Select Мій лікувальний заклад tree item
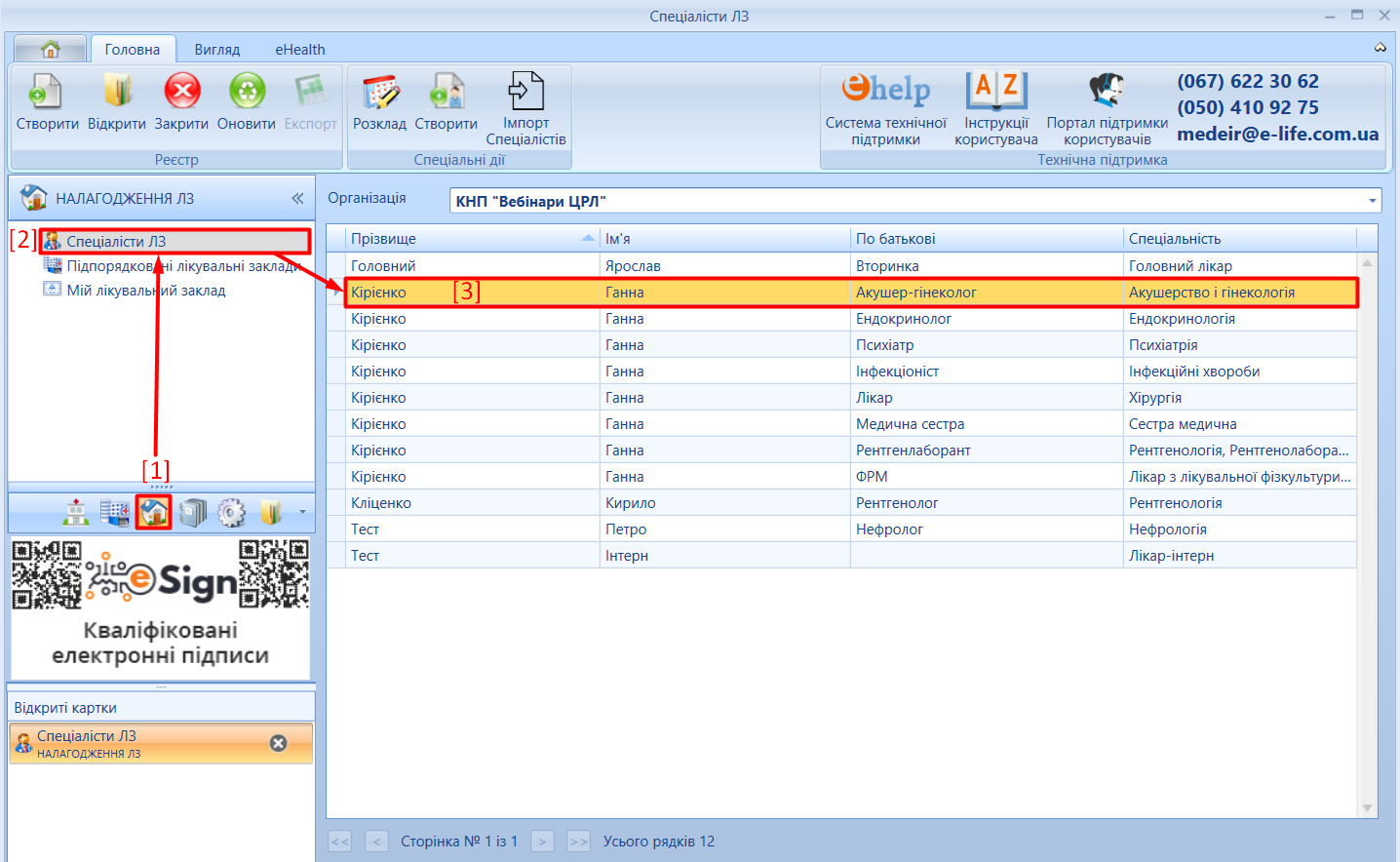 point(135,291)
